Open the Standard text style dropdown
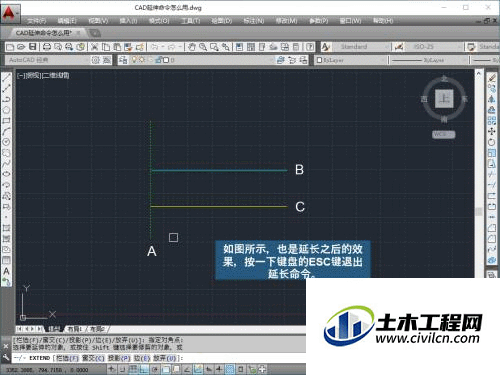 pos(361,47)
